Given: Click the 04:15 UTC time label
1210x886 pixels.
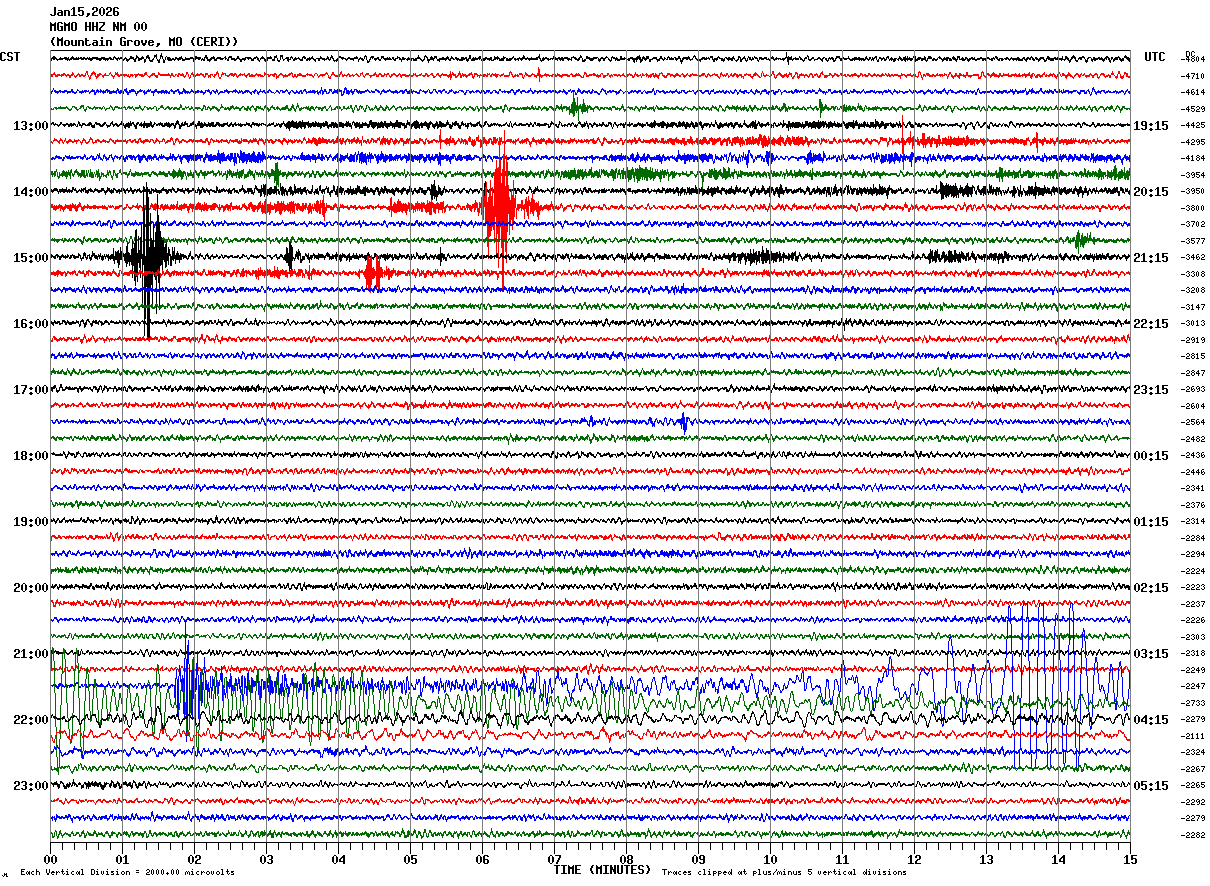Looking at the screenshot, I should point(1151,720).
